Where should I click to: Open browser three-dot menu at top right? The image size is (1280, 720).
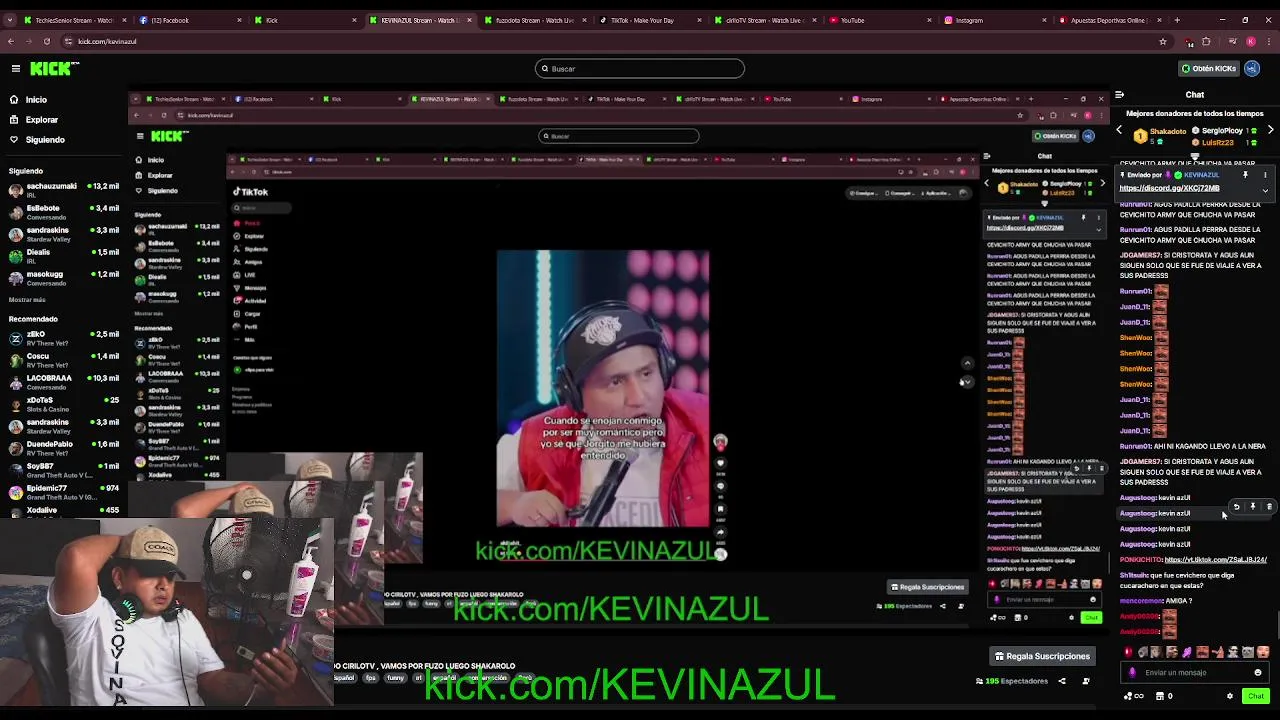1269,41
